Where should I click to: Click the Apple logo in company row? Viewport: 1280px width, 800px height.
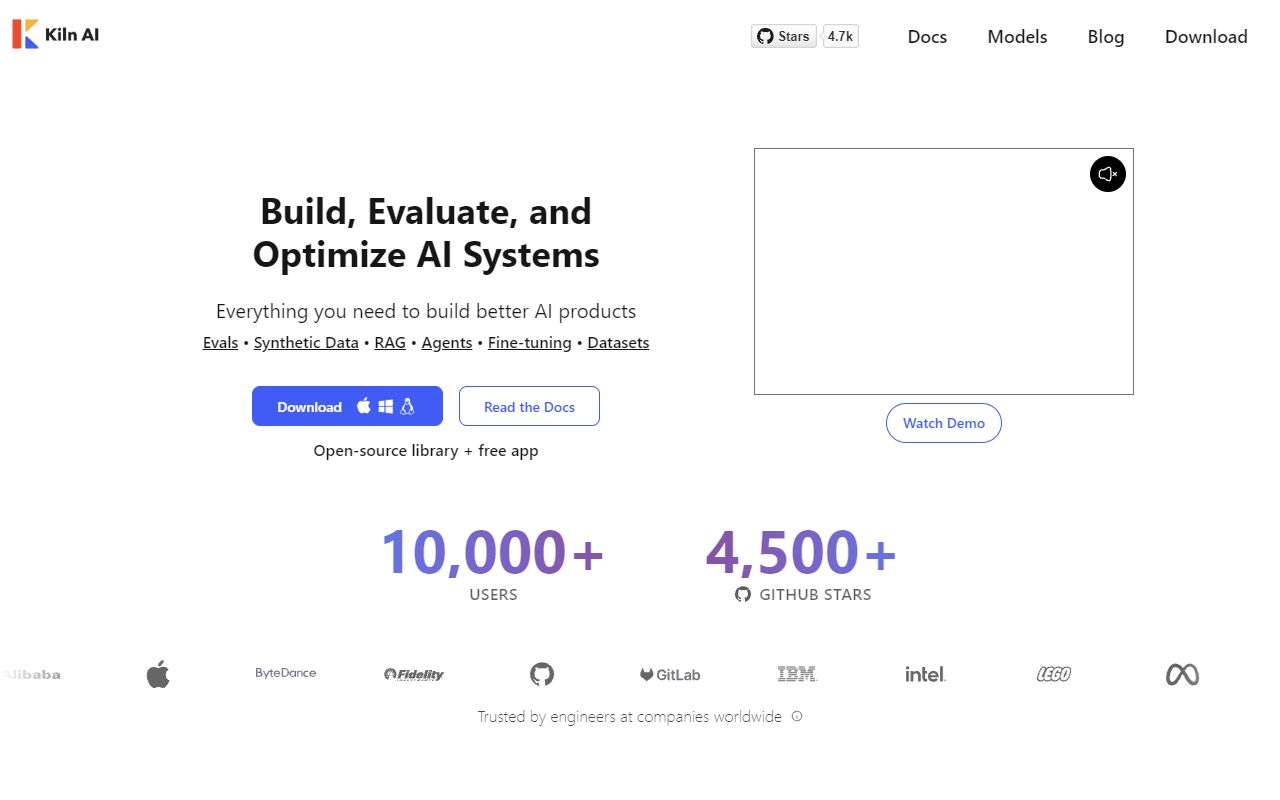click(x=158, y=674)
